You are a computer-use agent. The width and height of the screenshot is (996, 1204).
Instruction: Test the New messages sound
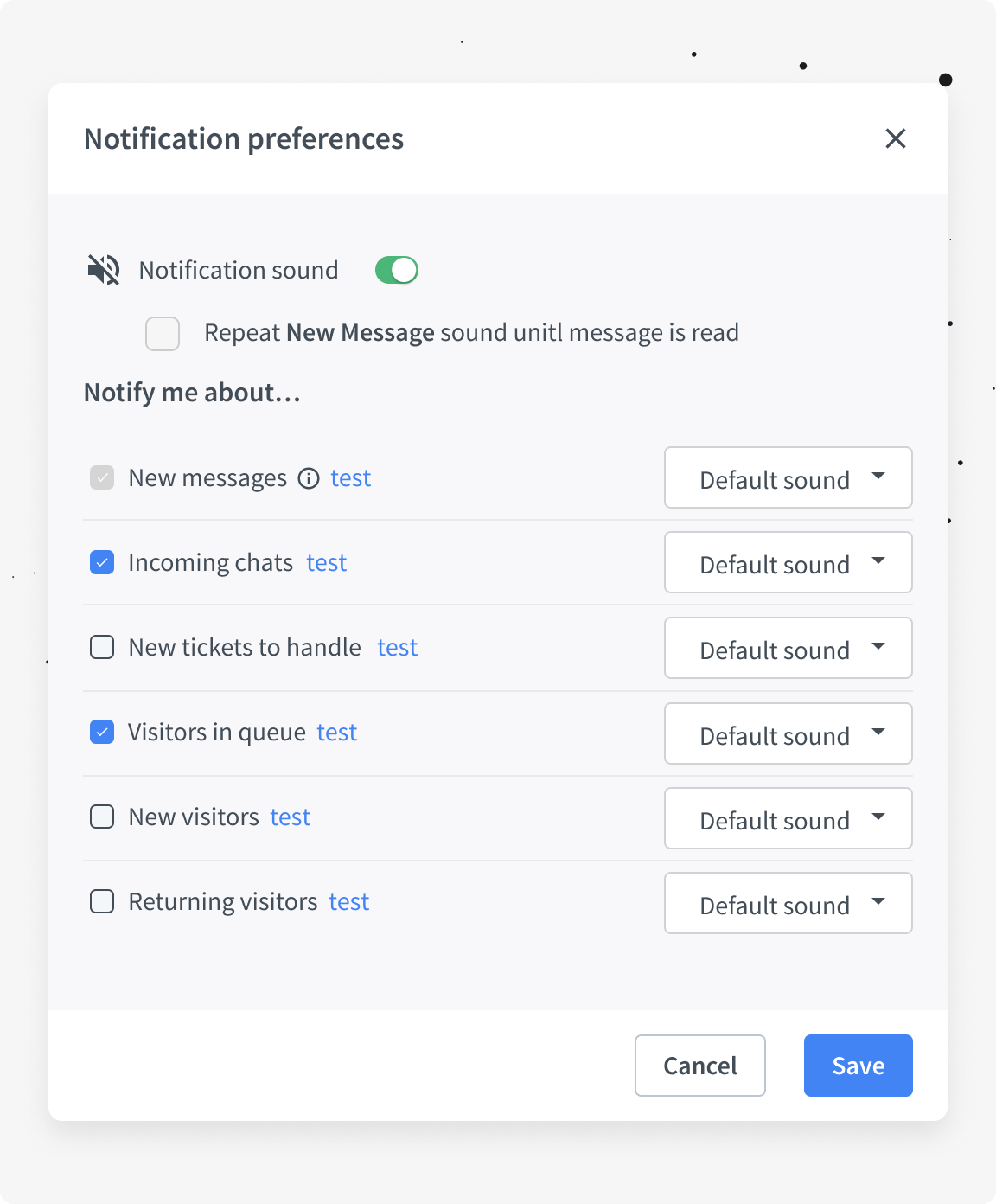[x=350, y=477]
